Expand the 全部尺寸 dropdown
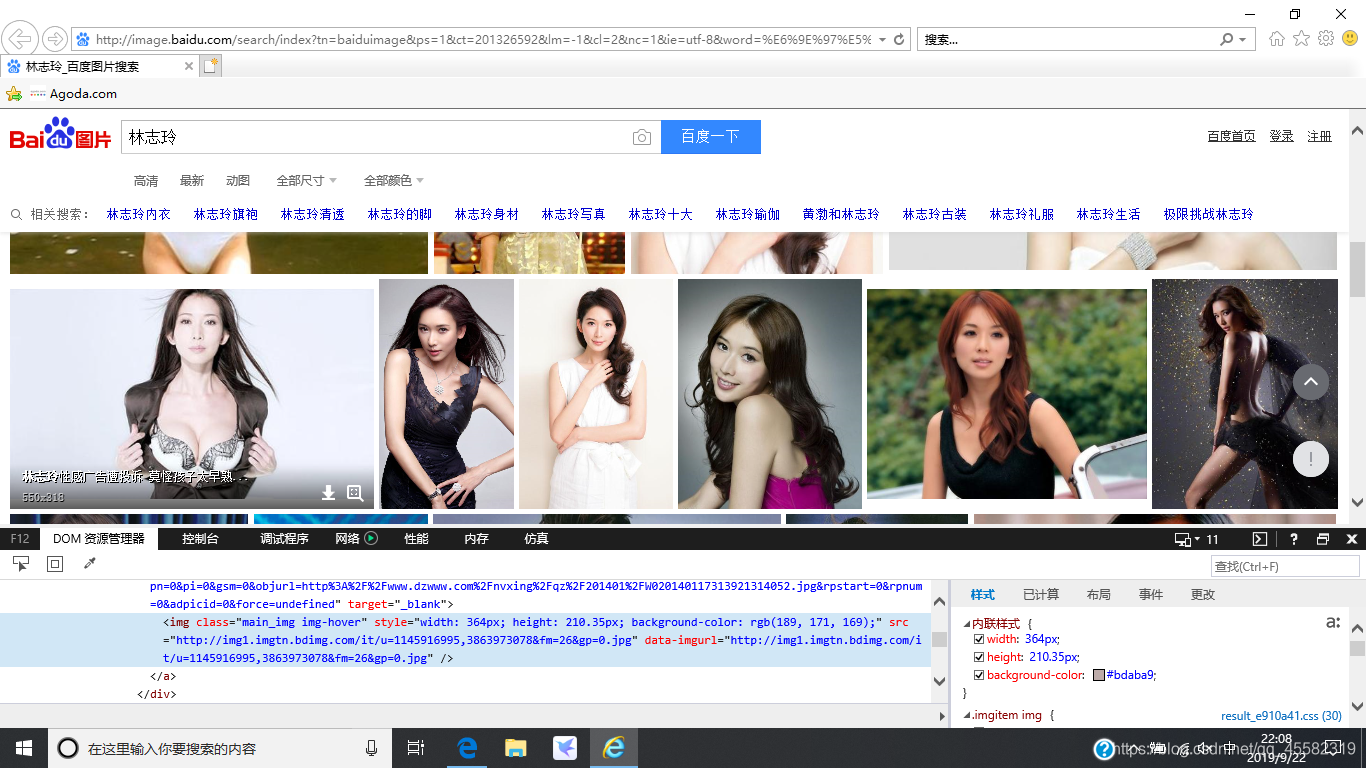The height and width of the screenshot is (768, 1366). click(306, 181)
